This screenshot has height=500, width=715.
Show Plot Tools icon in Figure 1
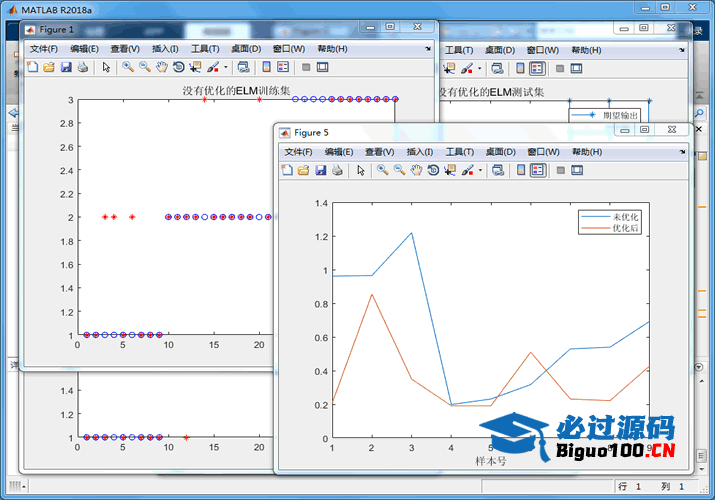point(322,67)
